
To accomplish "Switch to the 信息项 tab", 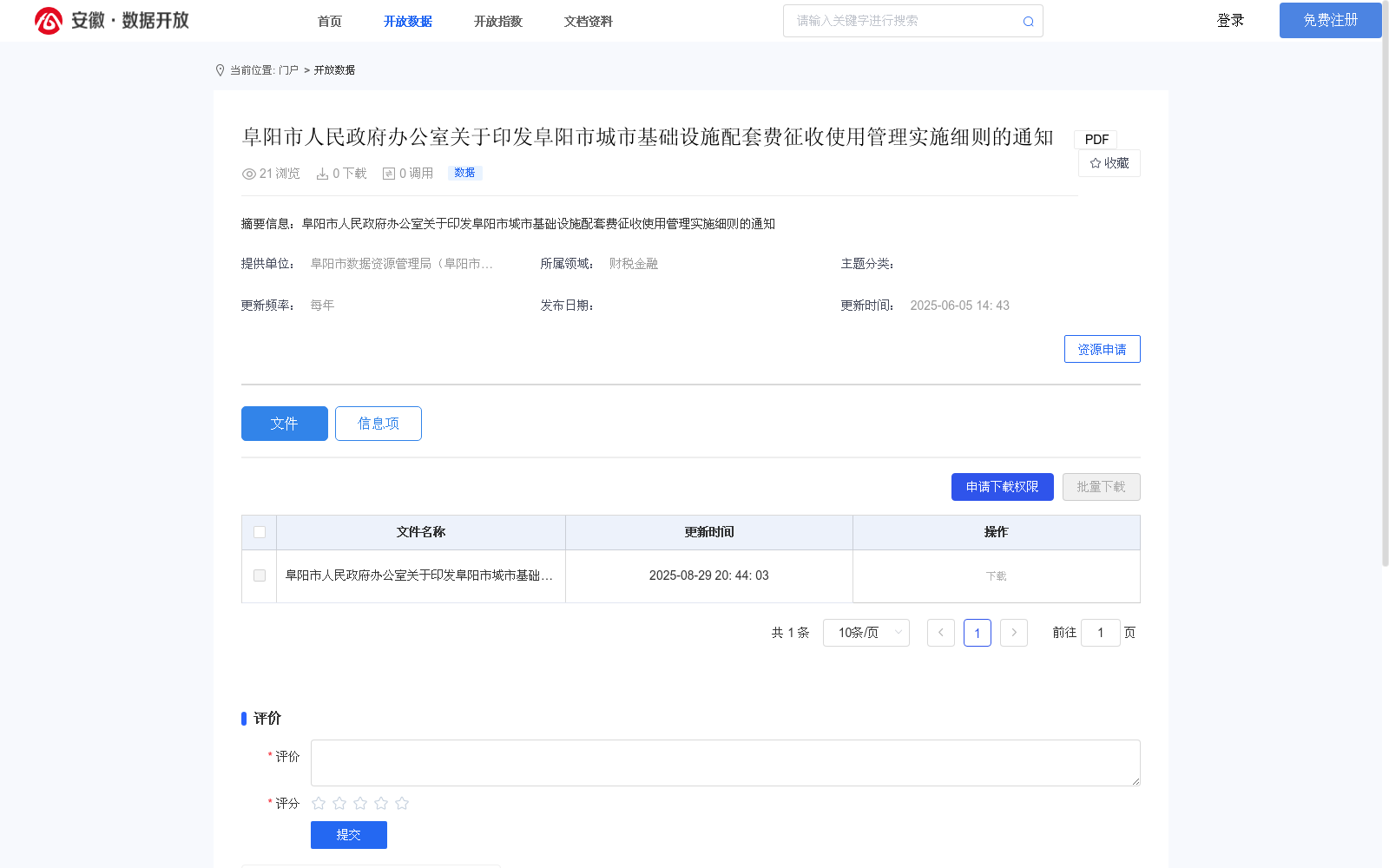I will tap(379, 424).
